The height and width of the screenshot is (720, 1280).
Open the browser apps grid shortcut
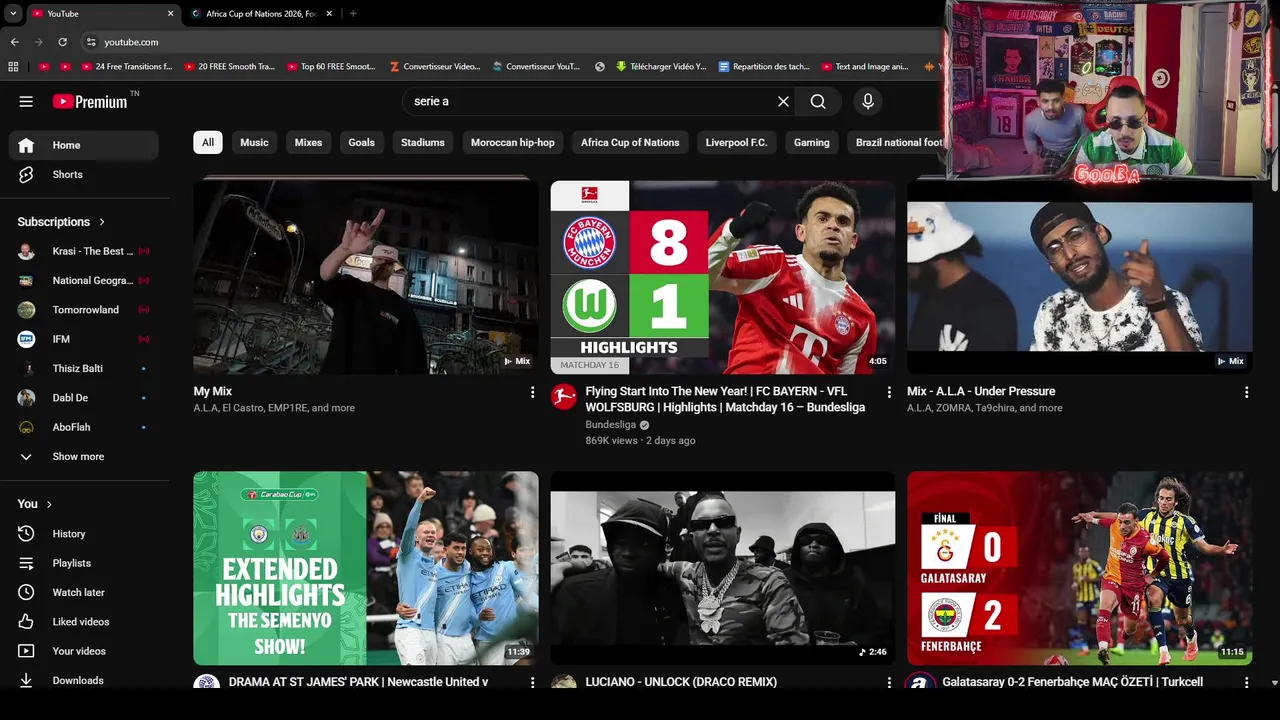pyautogui.click(x=13, y=67)
